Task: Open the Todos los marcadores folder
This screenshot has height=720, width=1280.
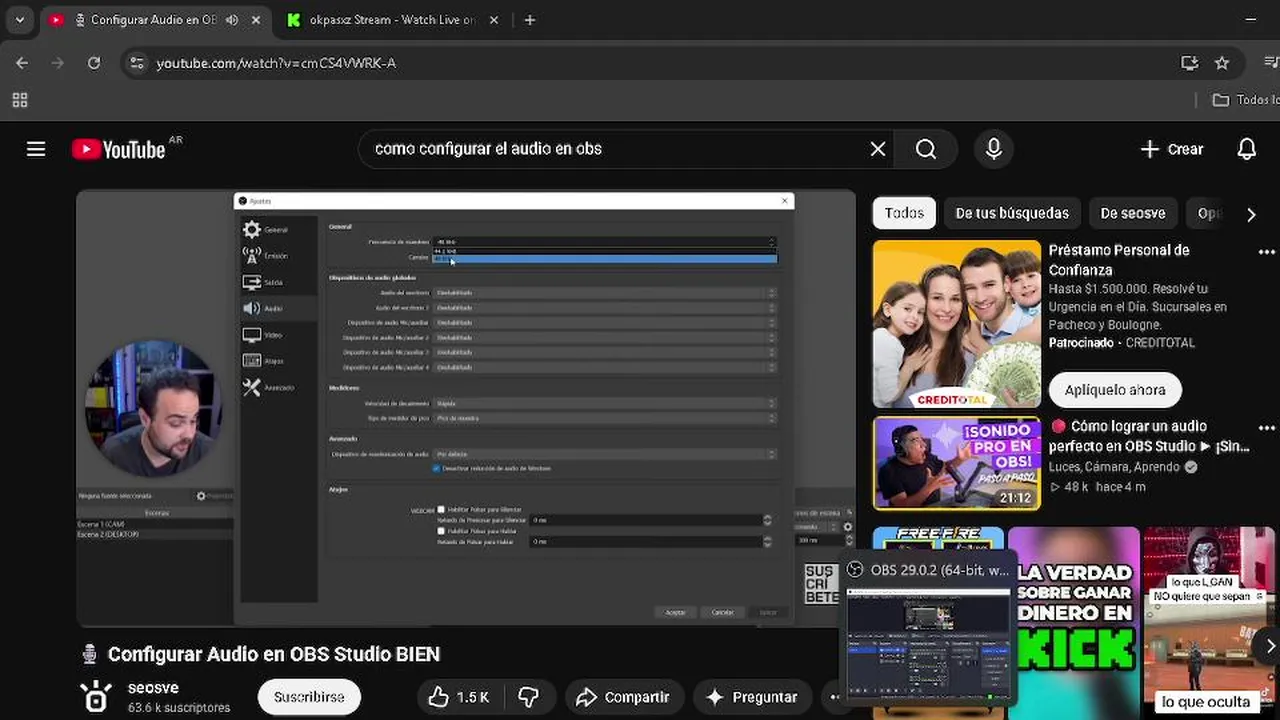Action: point(1246,100)
